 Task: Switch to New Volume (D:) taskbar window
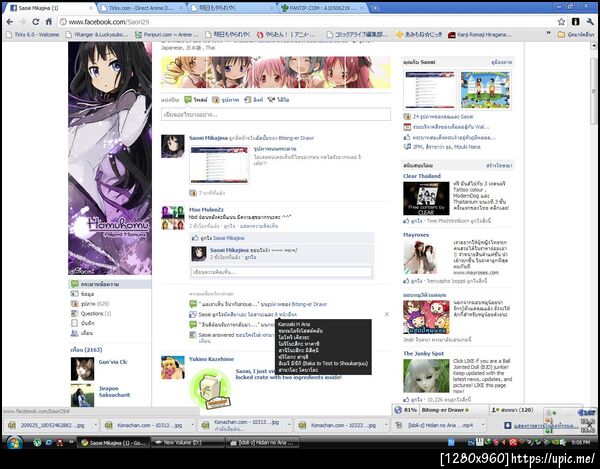point(188,443)
